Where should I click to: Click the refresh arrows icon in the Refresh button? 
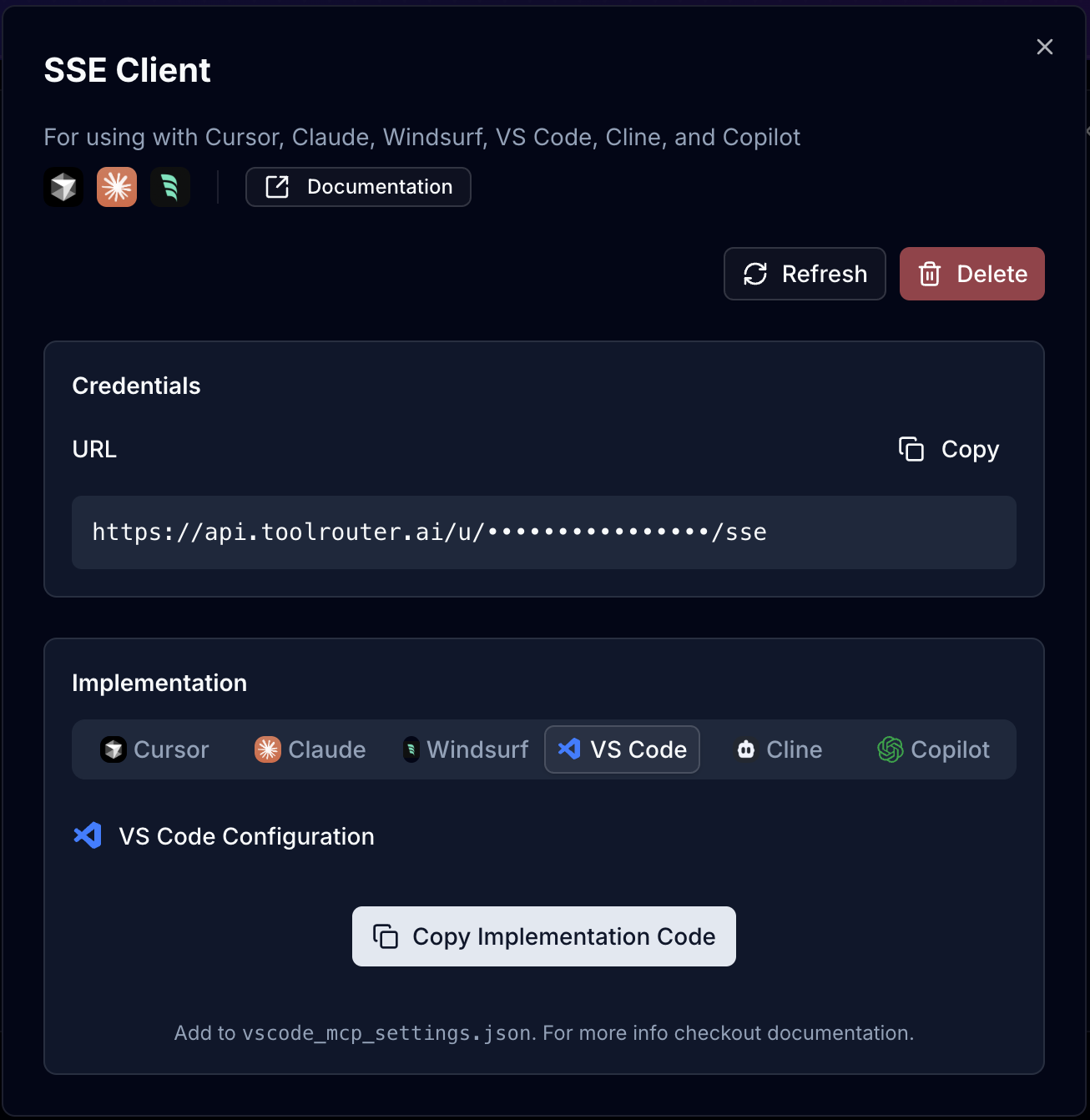point(754,274)
